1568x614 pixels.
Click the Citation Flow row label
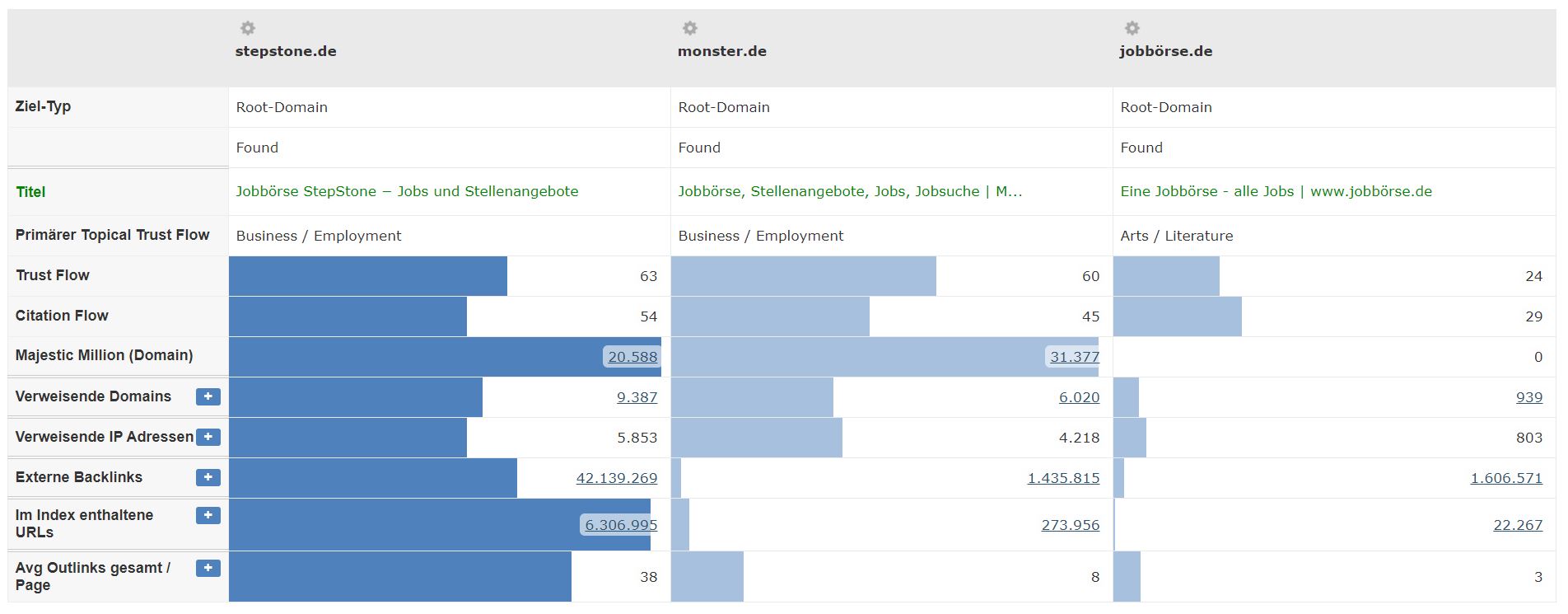62,316
